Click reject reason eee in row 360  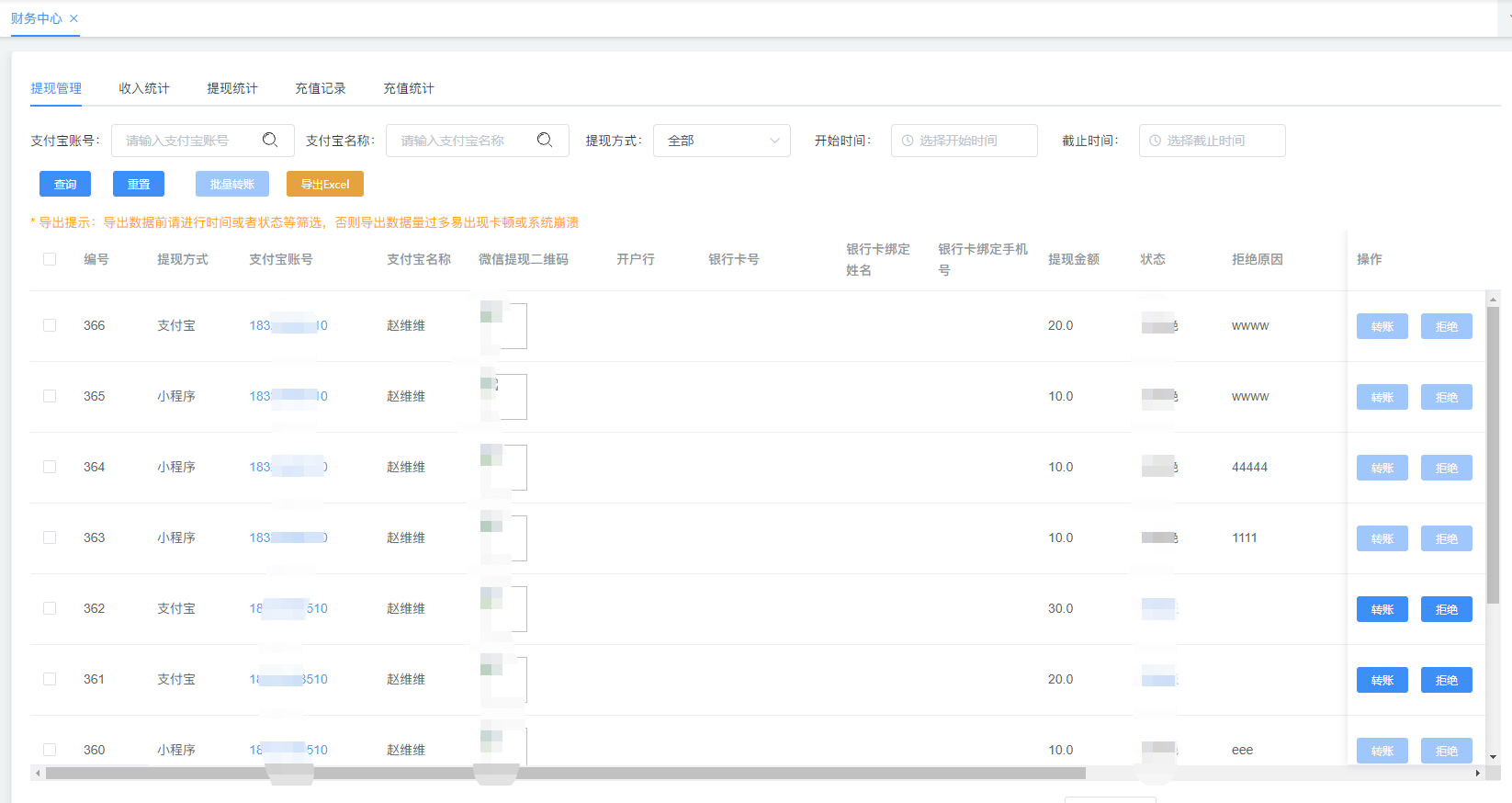click(1242, 750)
